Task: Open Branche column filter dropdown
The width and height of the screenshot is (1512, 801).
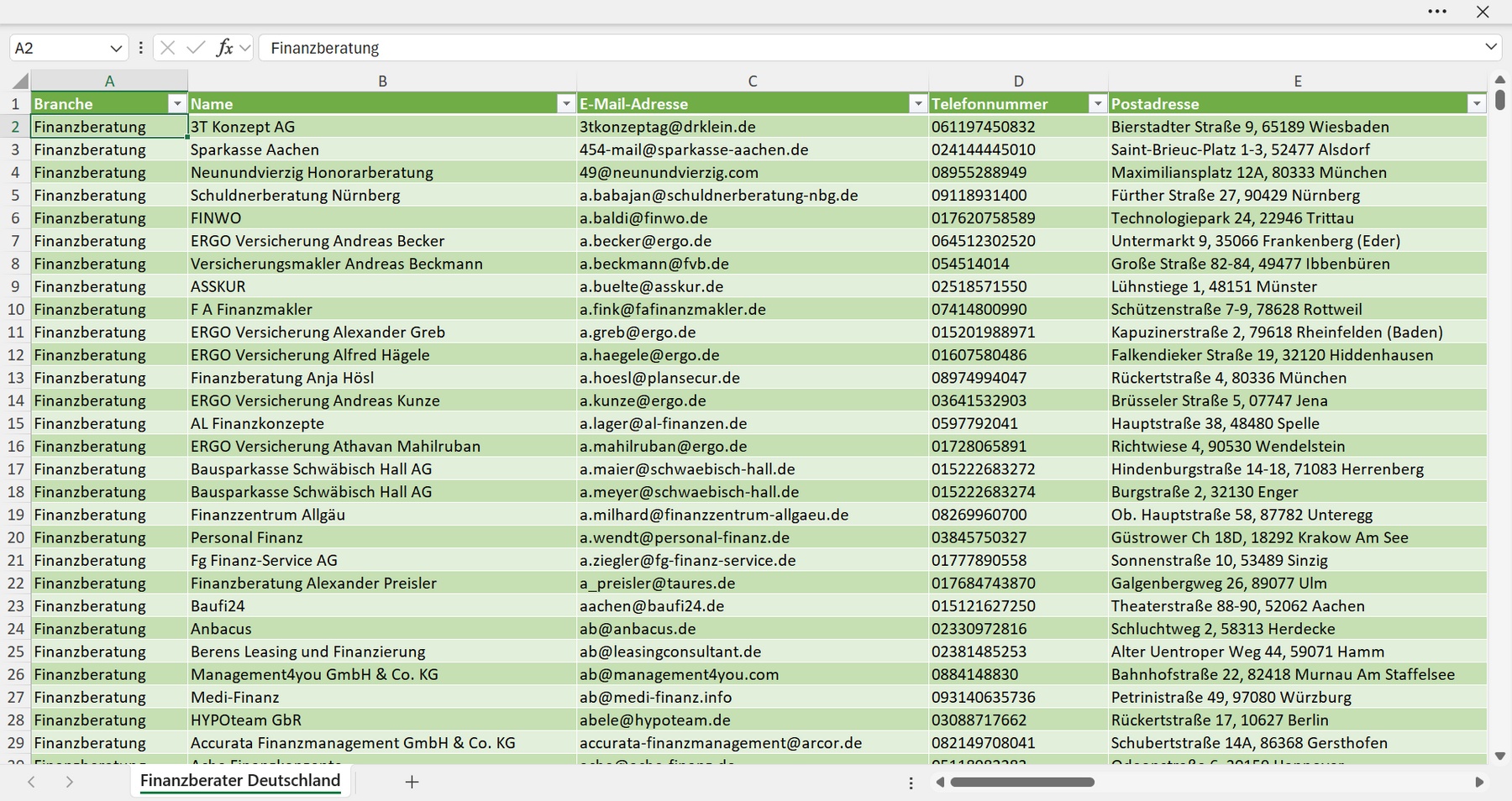Action: tap(176, 104)
